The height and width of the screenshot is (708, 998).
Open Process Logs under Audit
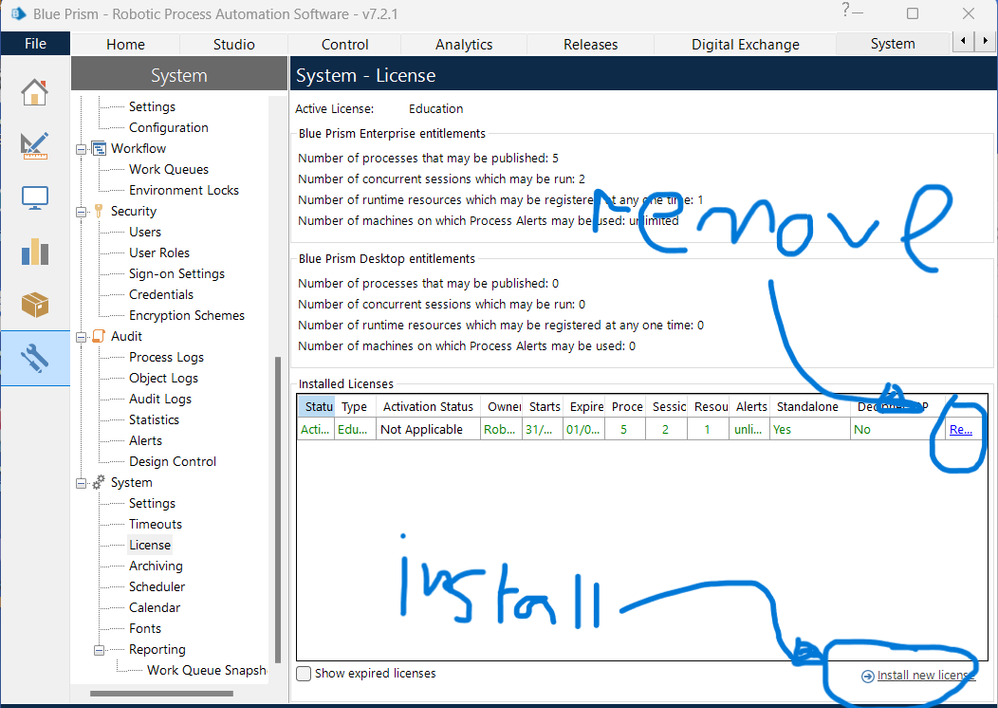point(166,358)
